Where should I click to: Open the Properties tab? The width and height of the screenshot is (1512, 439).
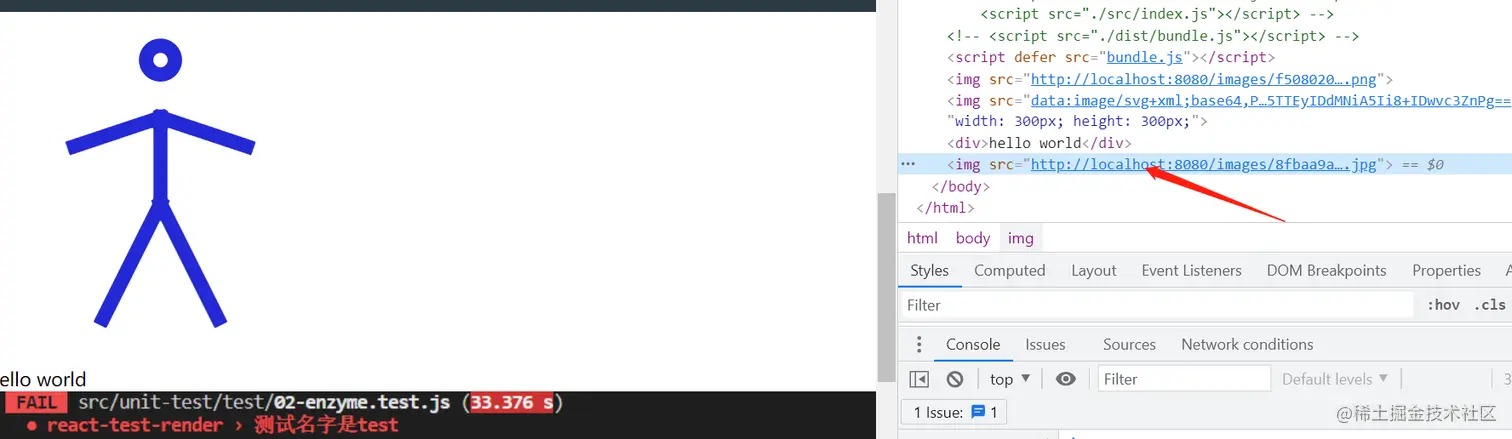pyautogui.click(x=1446, y=270)
